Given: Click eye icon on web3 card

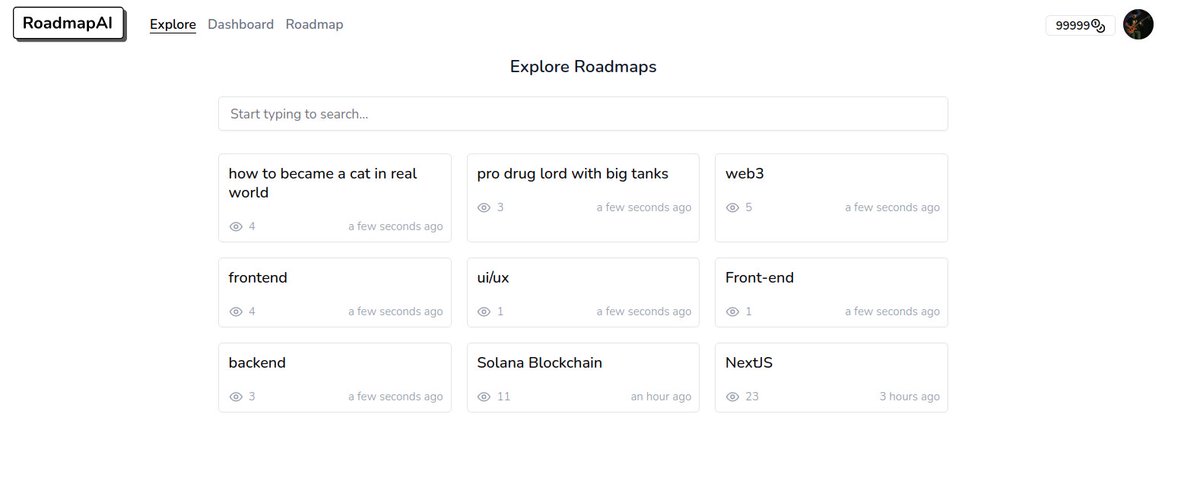Looking at the screenshot, I should [732, 207].
